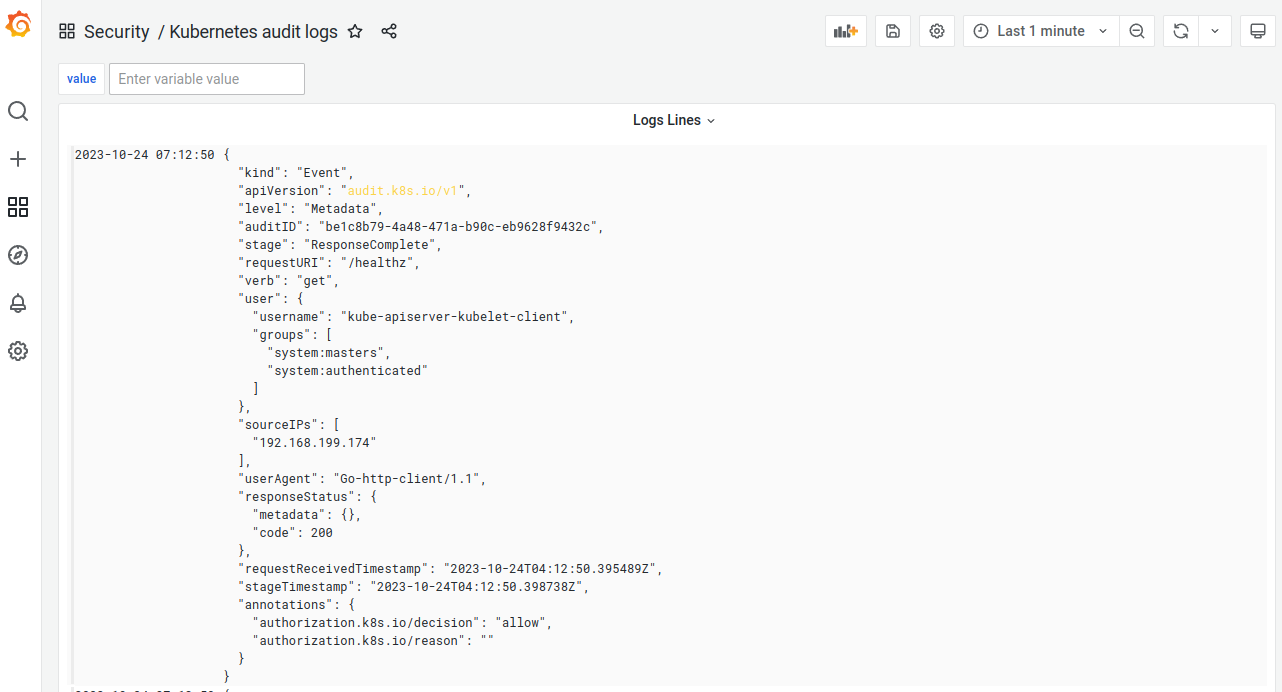Open the Explore compass icon

click(18, 255)
